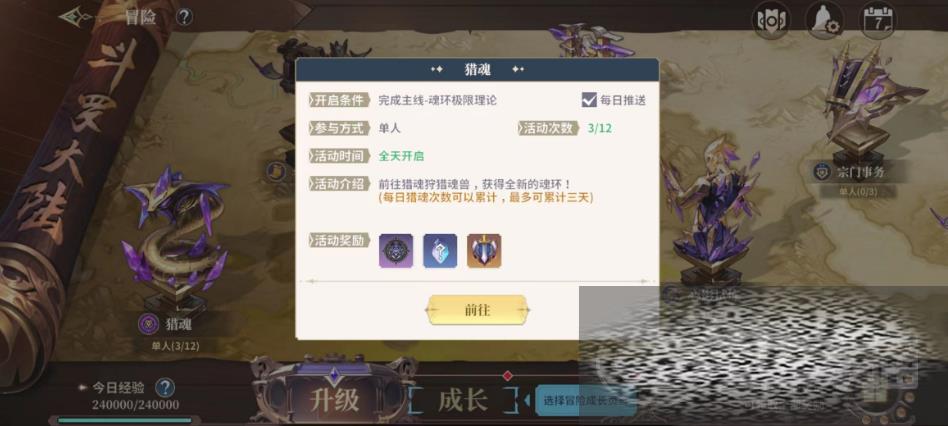Click the 前往 button
This screenshot has width=948, height=426.
coord(478,310)
